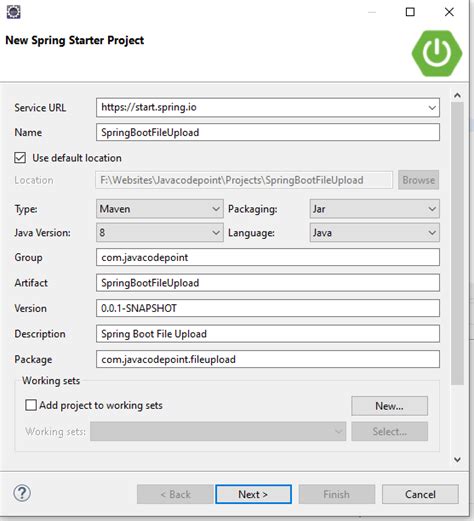Screen dimensions: 474x521
Task: Click the help question mark icon
Action: pyautogui.click(x=22, y=493)
